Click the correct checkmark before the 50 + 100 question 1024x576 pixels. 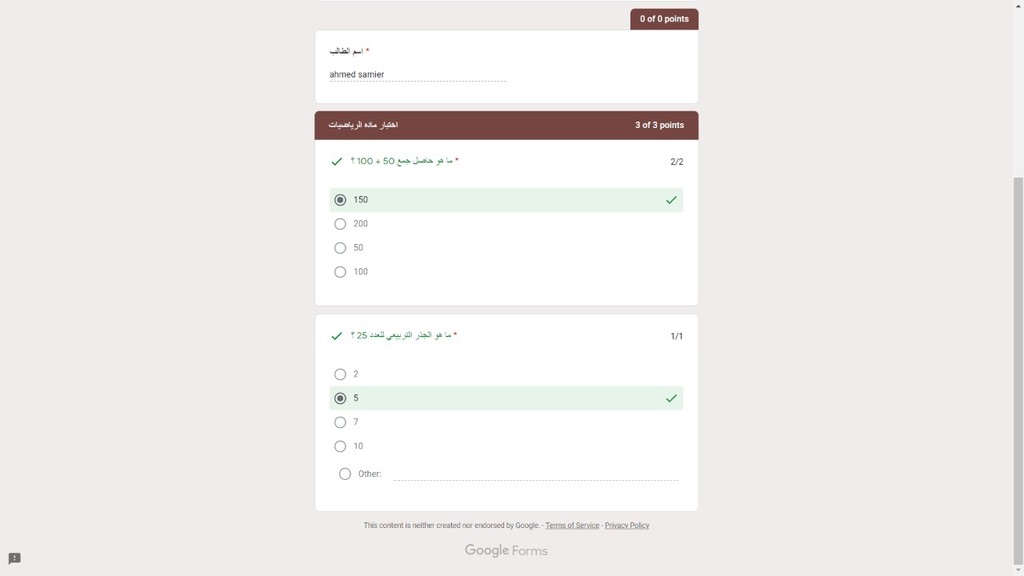pyautogui.click(x=336, y=161)
